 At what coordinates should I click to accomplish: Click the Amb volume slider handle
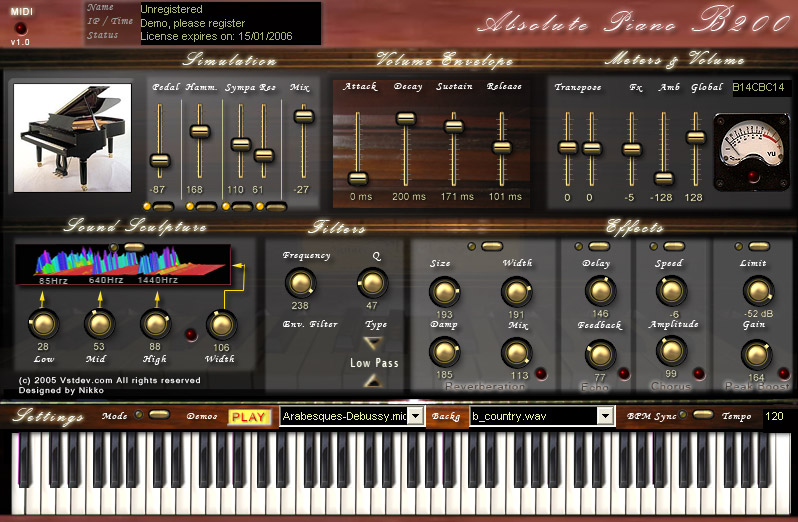pos(664,178)
